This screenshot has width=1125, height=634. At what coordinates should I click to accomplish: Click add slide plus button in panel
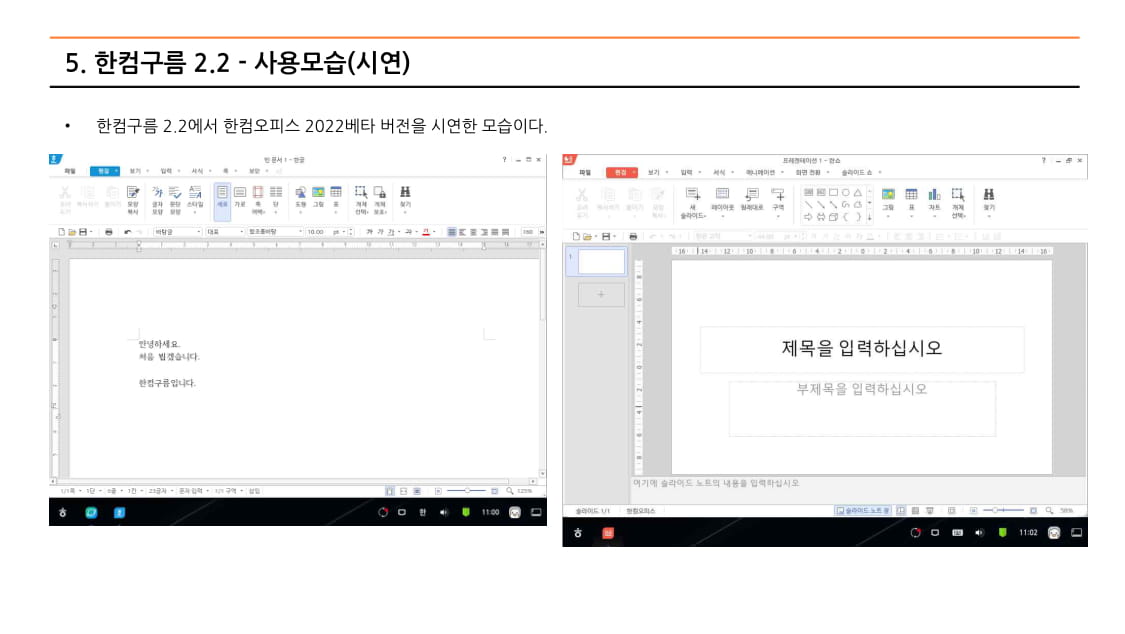[x=601, y=295]
